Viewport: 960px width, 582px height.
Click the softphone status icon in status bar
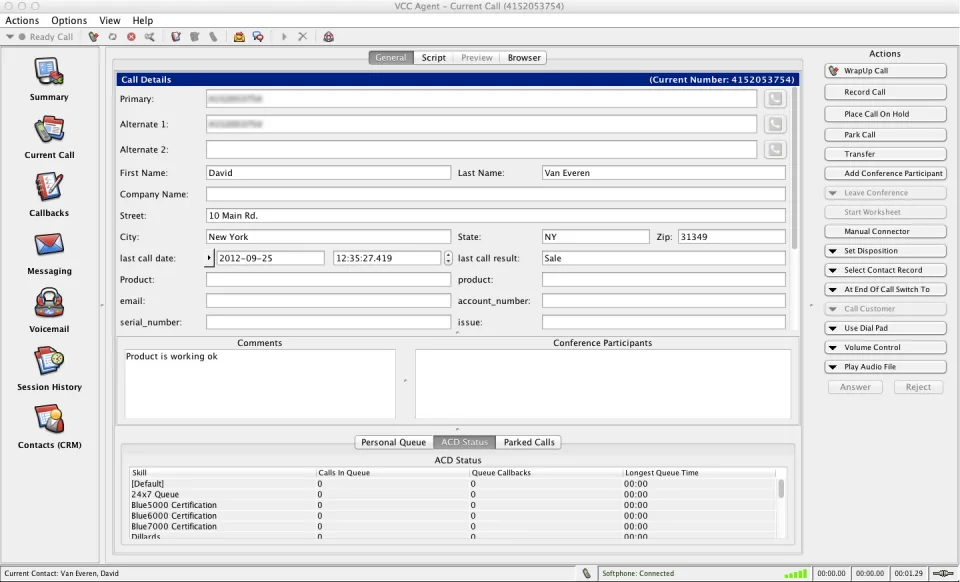coord(586,573)
